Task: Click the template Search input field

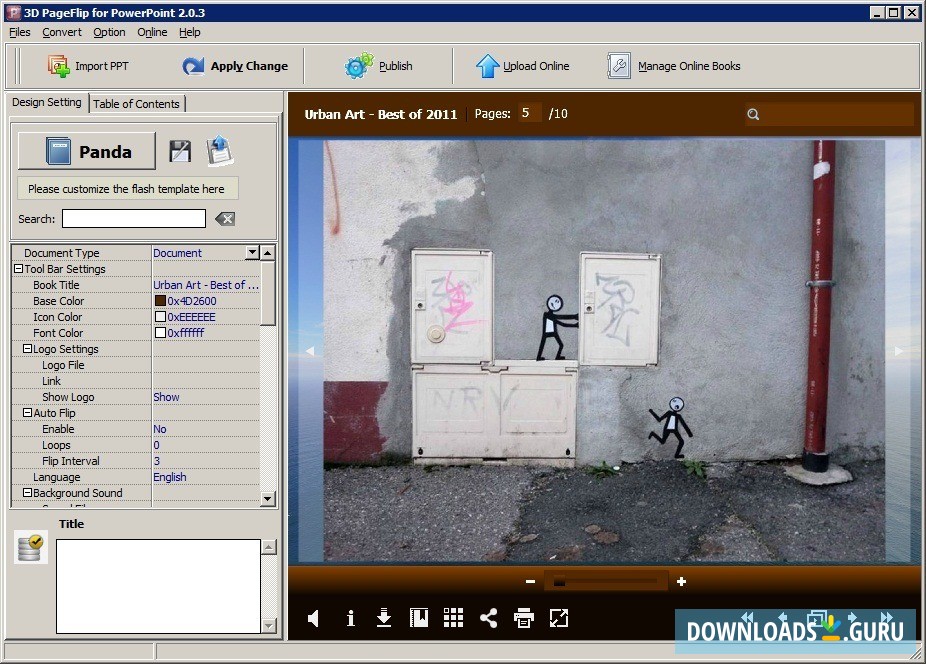Action: (134, 219)
